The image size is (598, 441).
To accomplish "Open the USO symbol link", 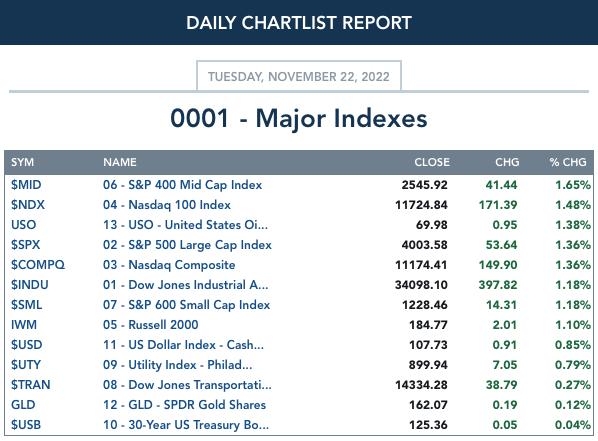I will 23,225.
